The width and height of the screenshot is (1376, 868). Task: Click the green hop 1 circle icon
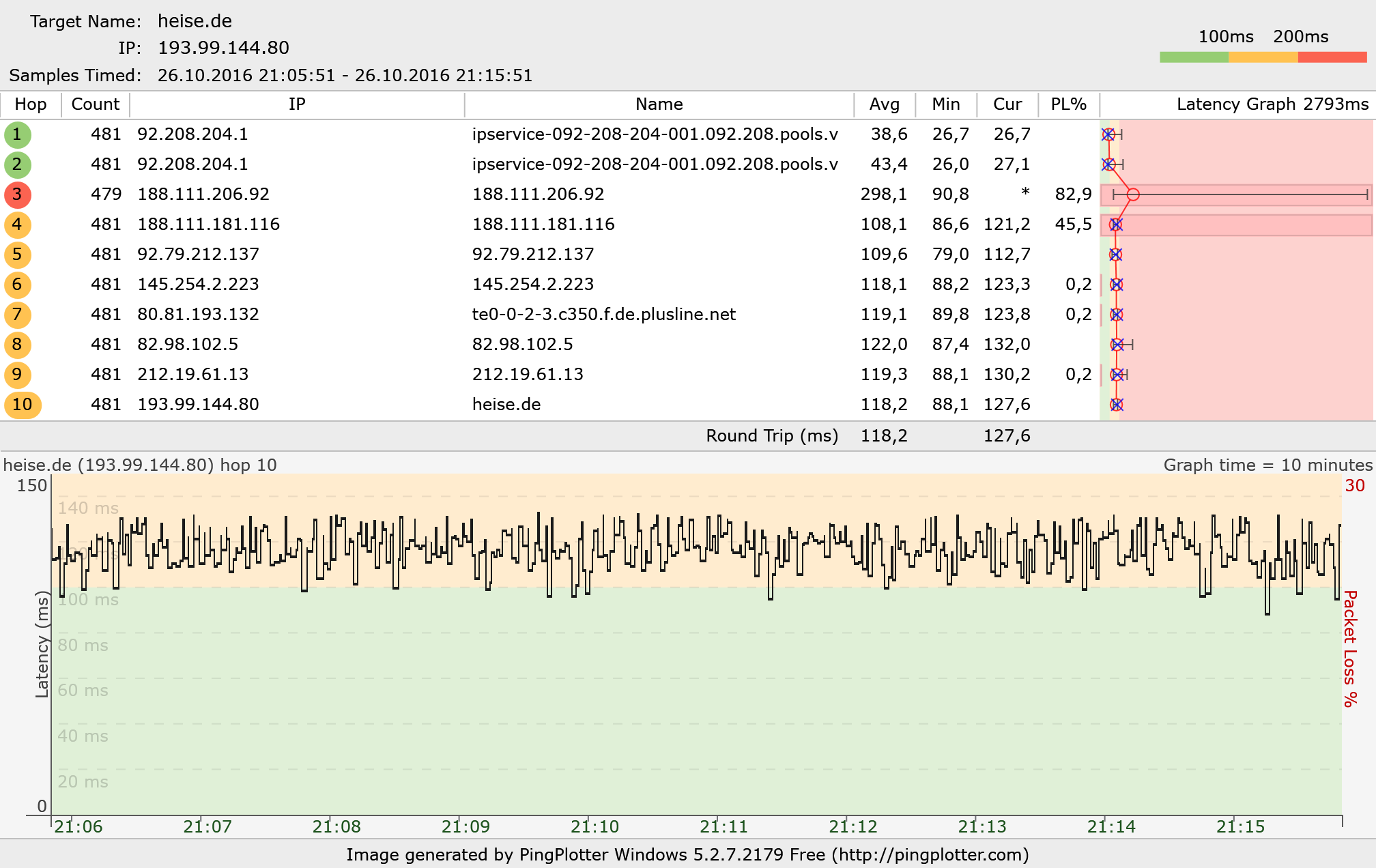[17, 134]
